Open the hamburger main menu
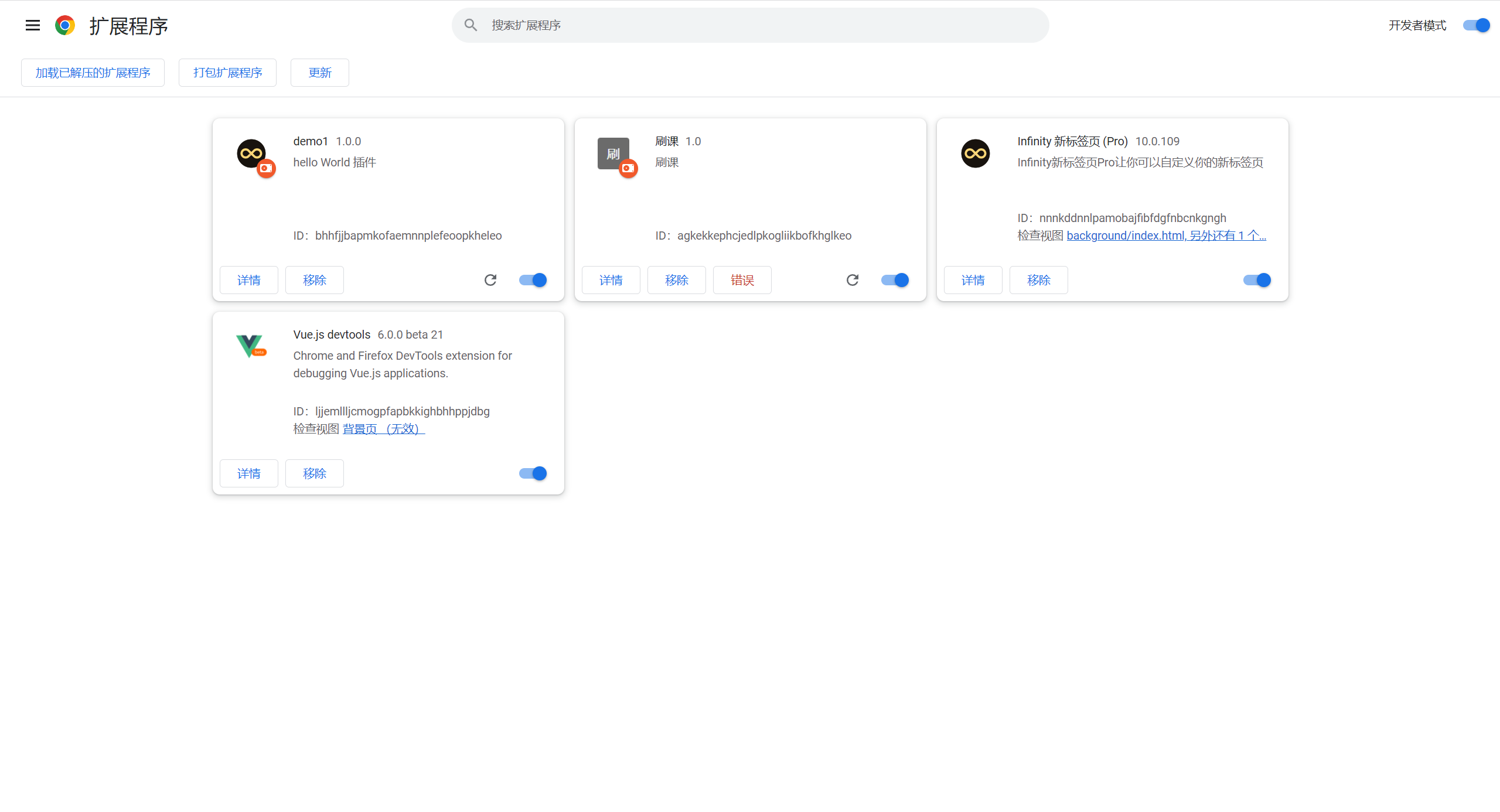Viewport: 1500px width, 812px height. coord(33,25)
